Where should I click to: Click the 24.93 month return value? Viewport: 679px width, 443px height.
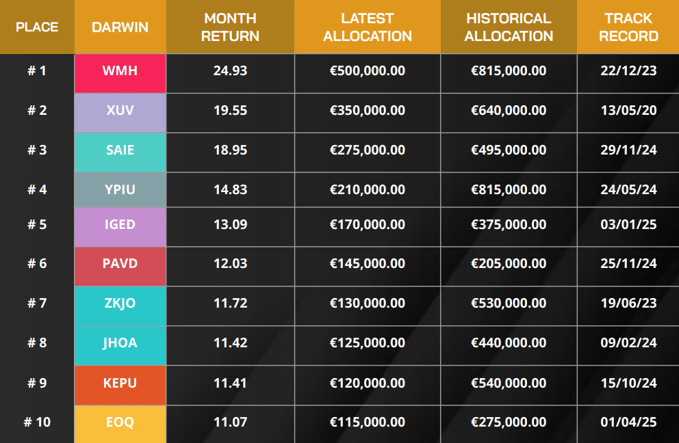230,71
